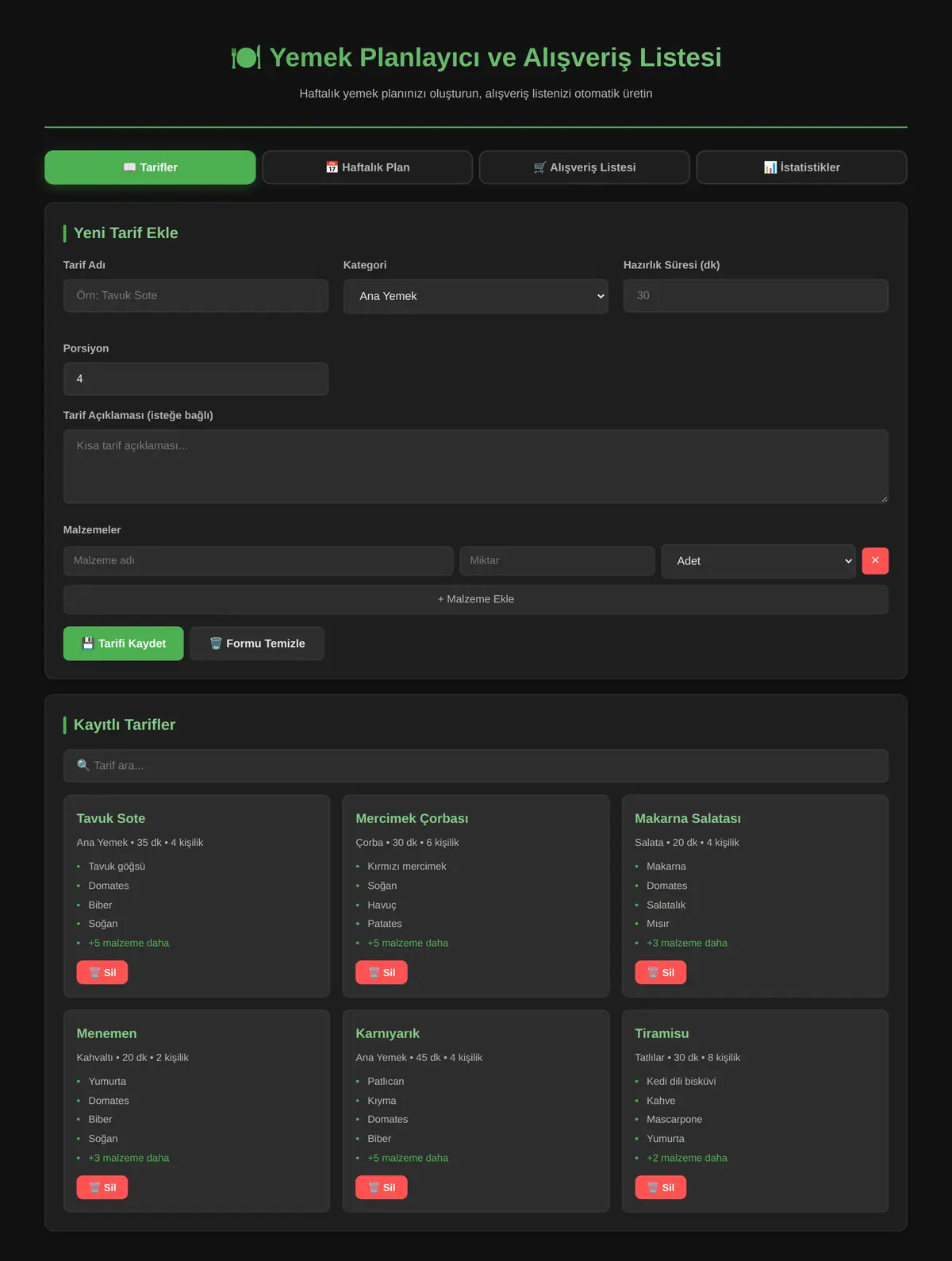Click "Patlıcan" in the Karnıyarık card
The image size is (952, 1261).
point(386,1081)
